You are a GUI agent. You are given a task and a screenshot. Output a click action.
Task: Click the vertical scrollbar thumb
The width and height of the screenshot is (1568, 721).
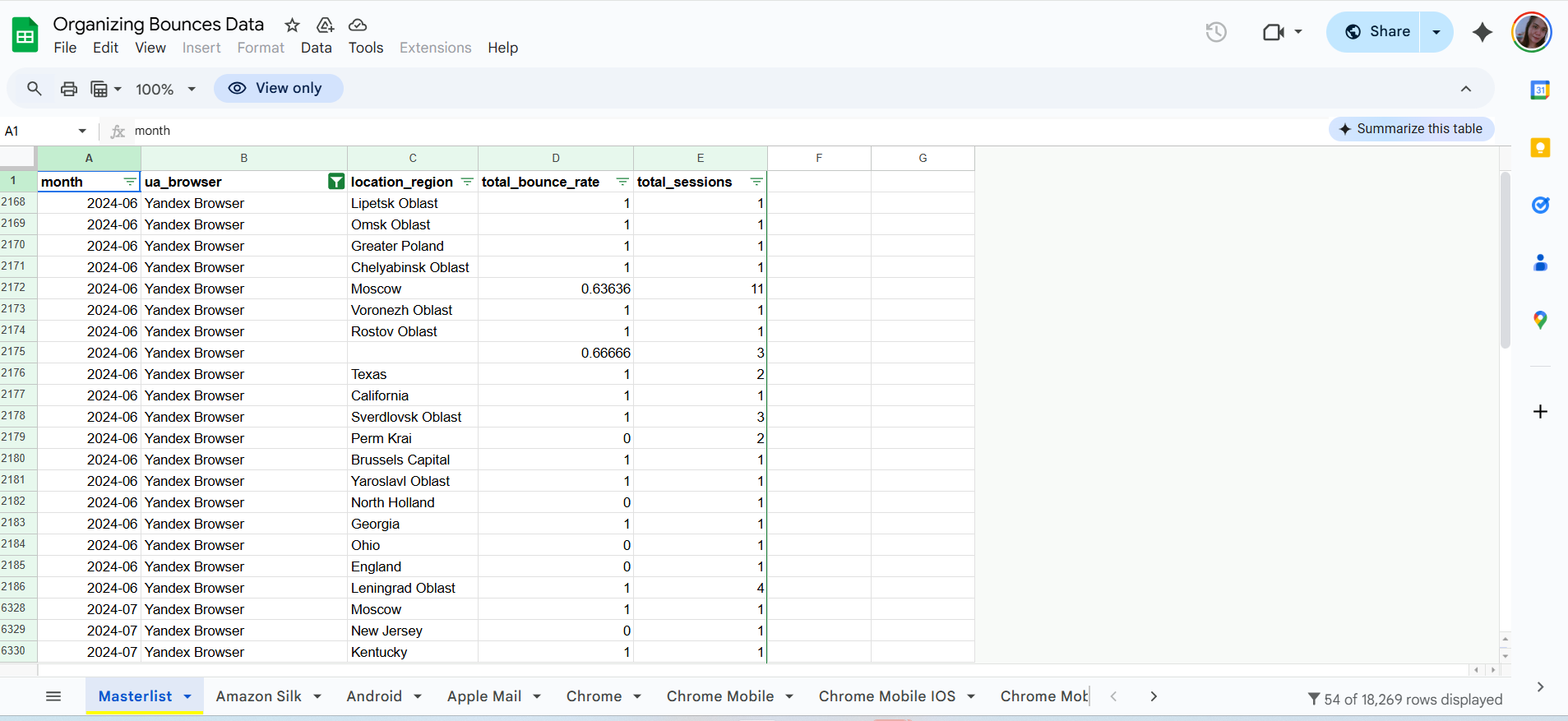coord(1505,260)
